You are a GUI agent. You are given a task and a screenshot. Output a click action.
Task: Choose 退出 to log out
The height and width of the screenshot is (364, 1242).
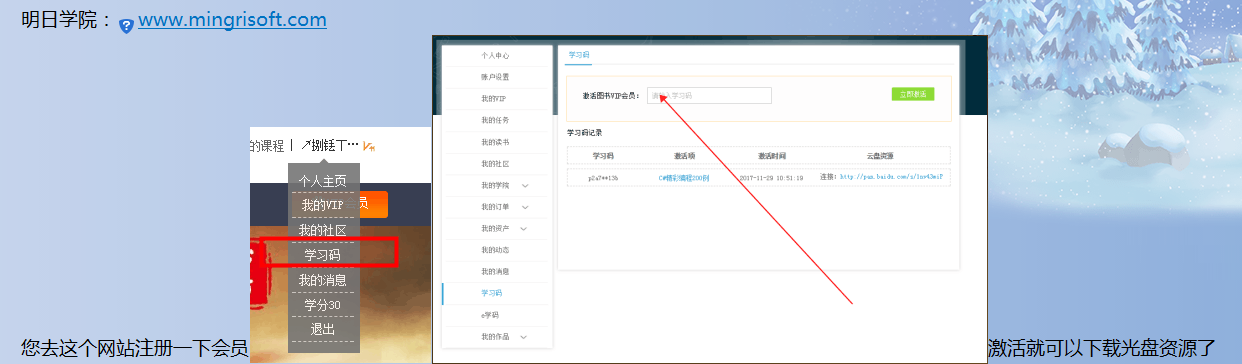(x=323, y=329)
